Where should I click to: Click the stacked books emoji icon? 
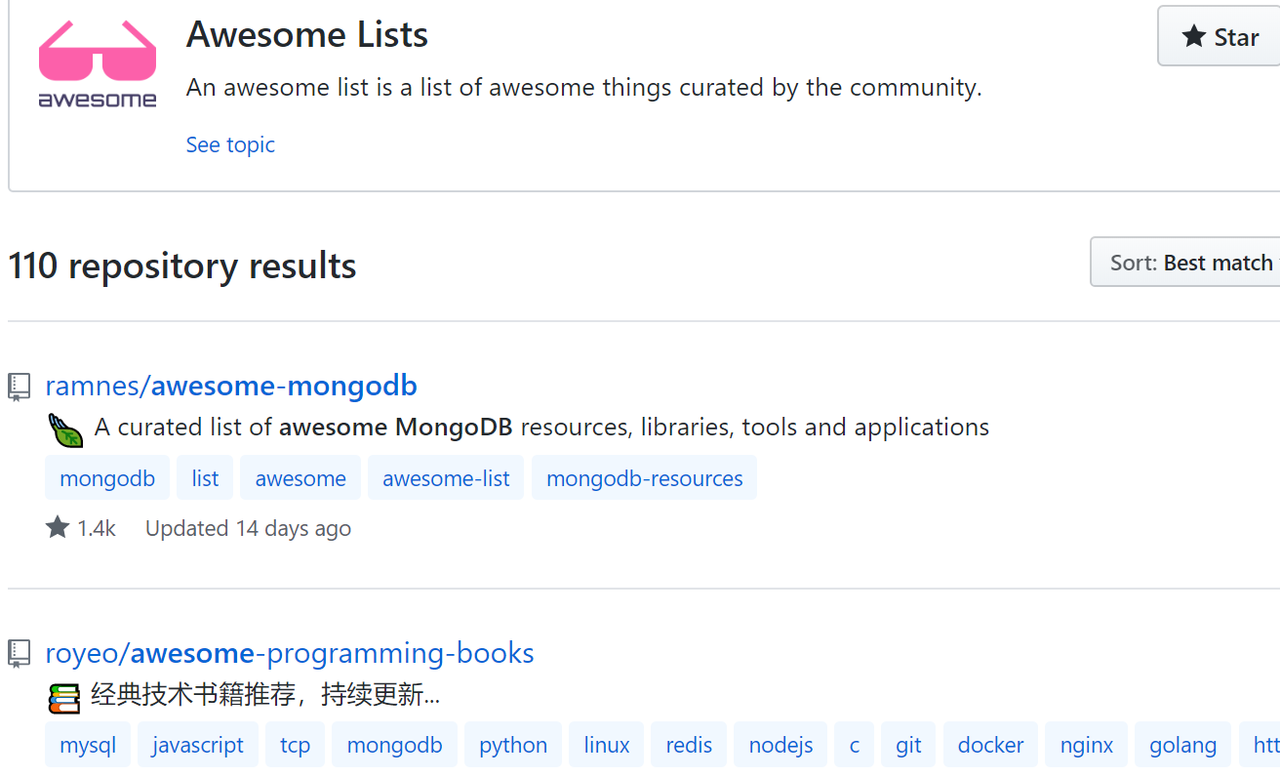click(x=64, y=697)
